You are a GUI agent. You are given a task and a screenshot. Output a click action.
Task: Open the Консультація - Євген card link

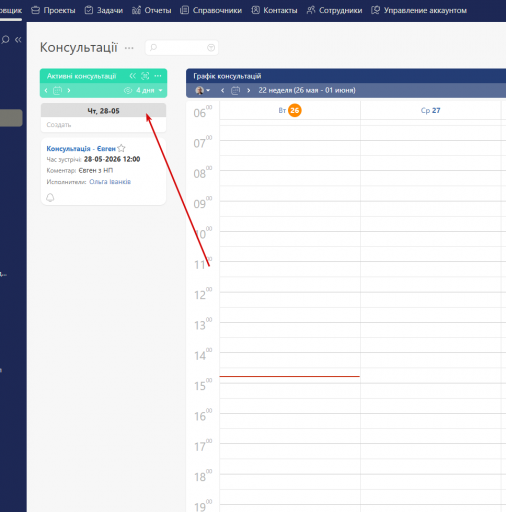81,149
